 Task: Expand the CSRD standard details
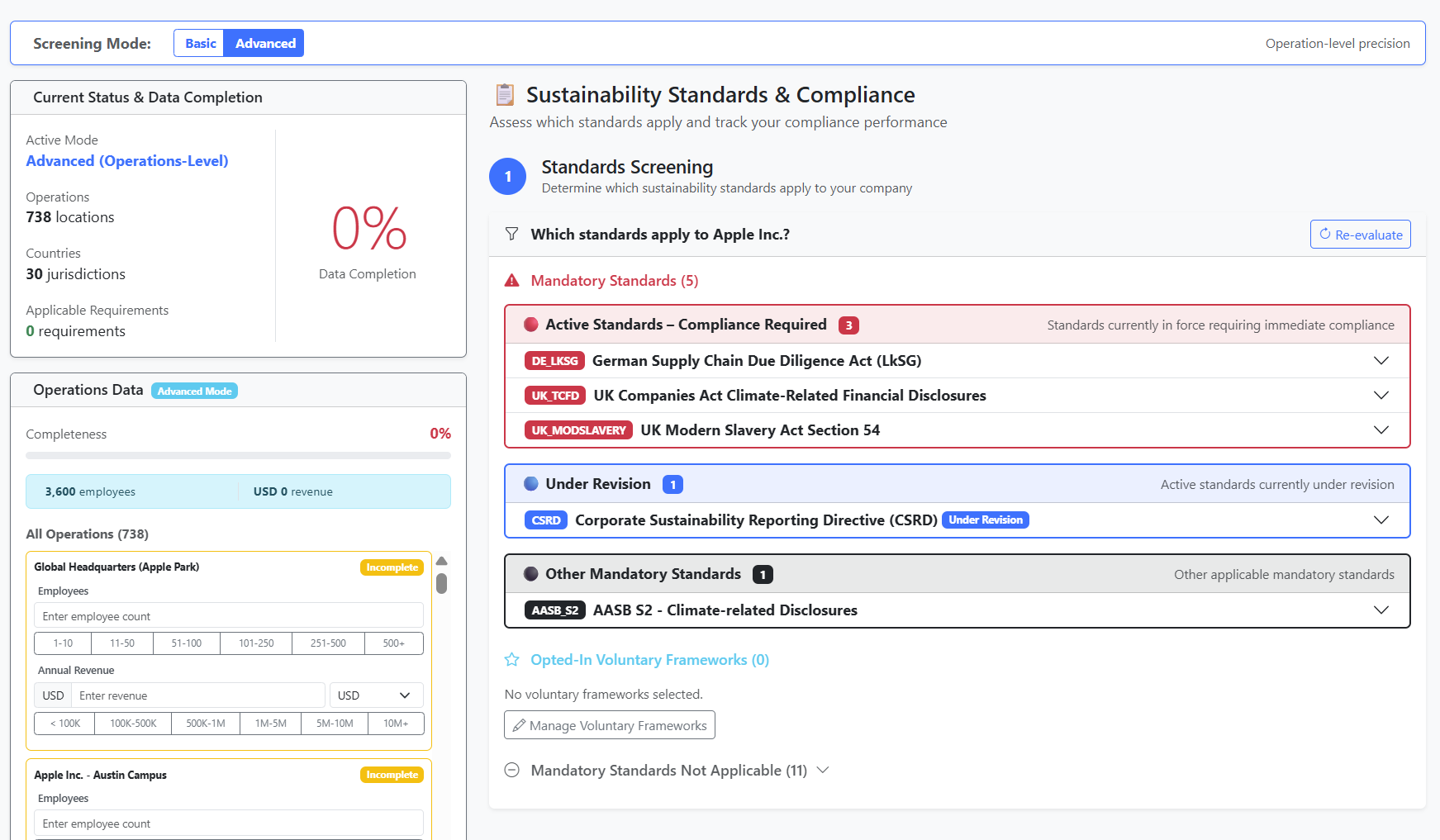click(1381, 520)
